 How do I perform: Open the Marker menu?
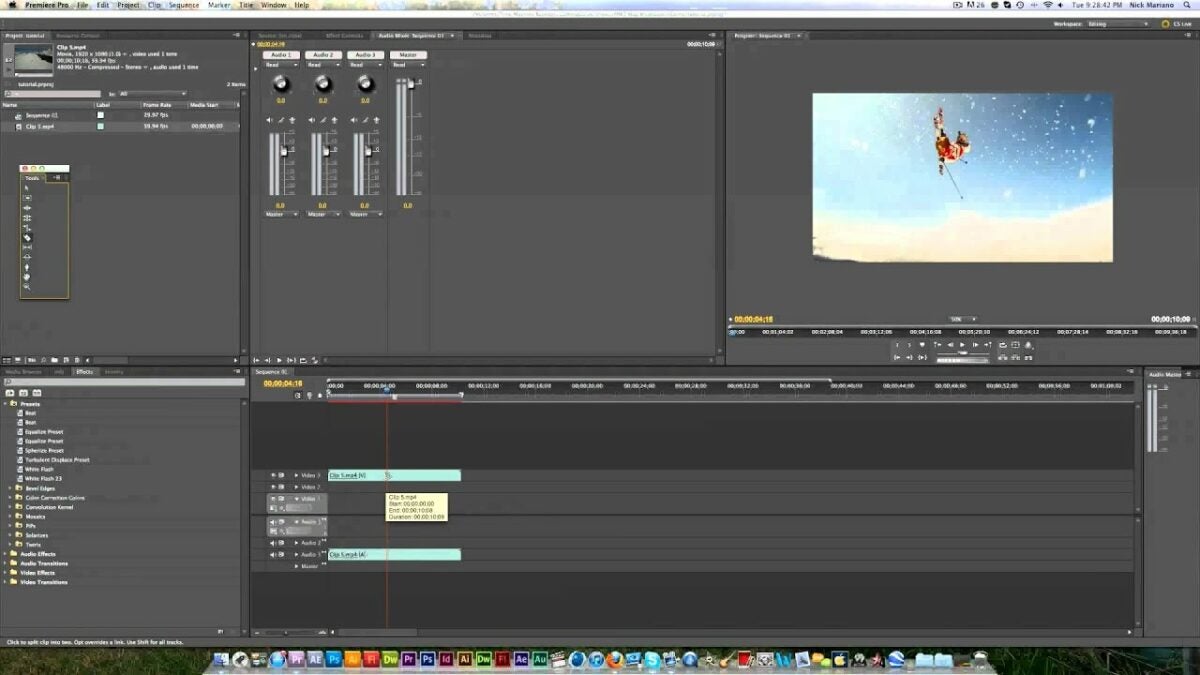[x=219, y=5]
